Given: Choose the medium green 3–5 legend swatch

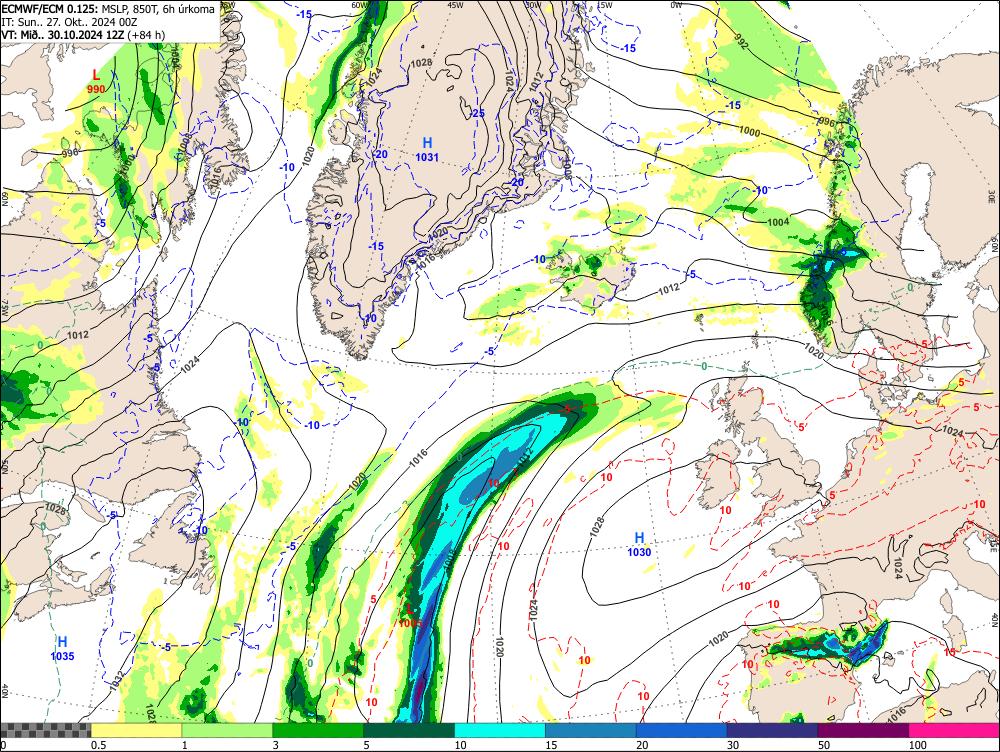Looking at the screenshot, I should point(318,730).
